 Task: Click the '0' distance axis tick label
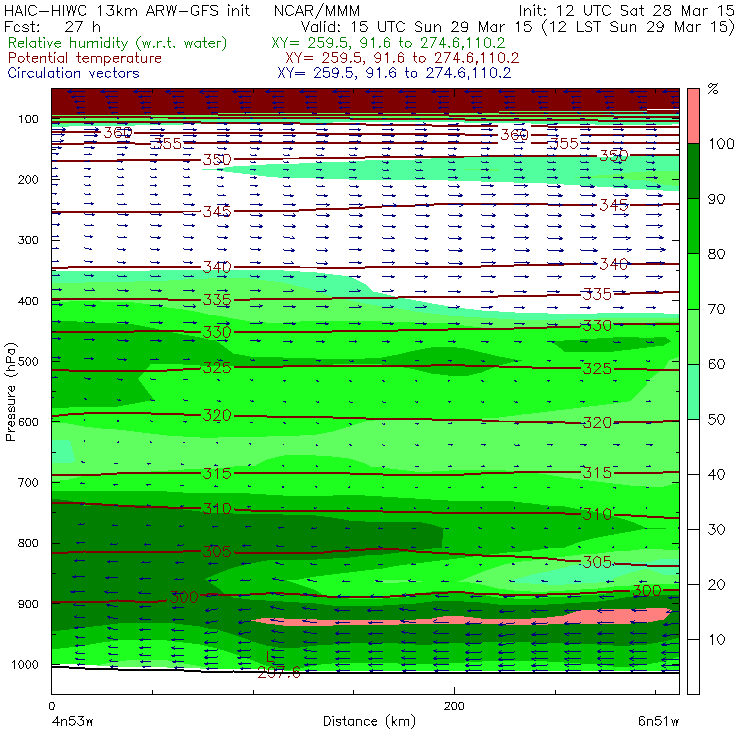coord(51,706)
